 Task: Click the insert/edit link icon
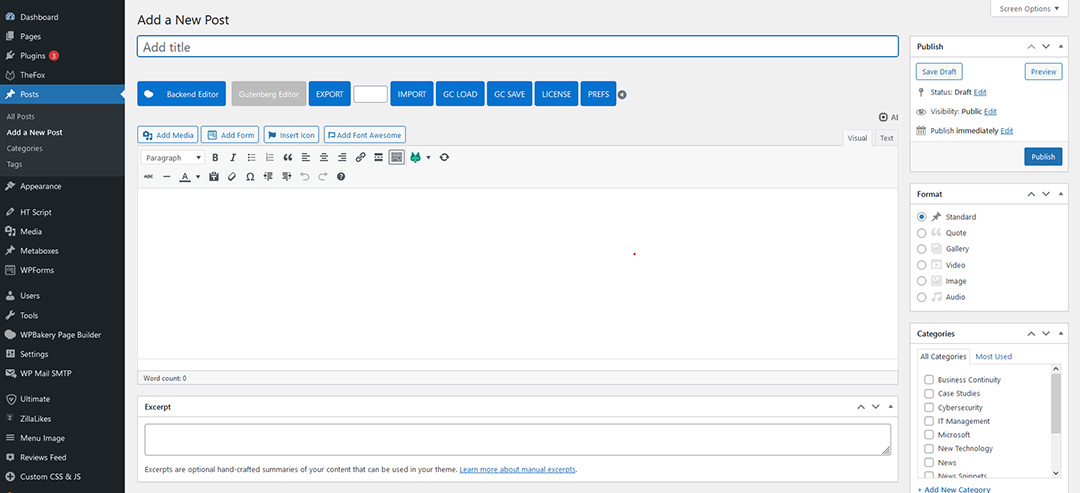coord(360,158)
